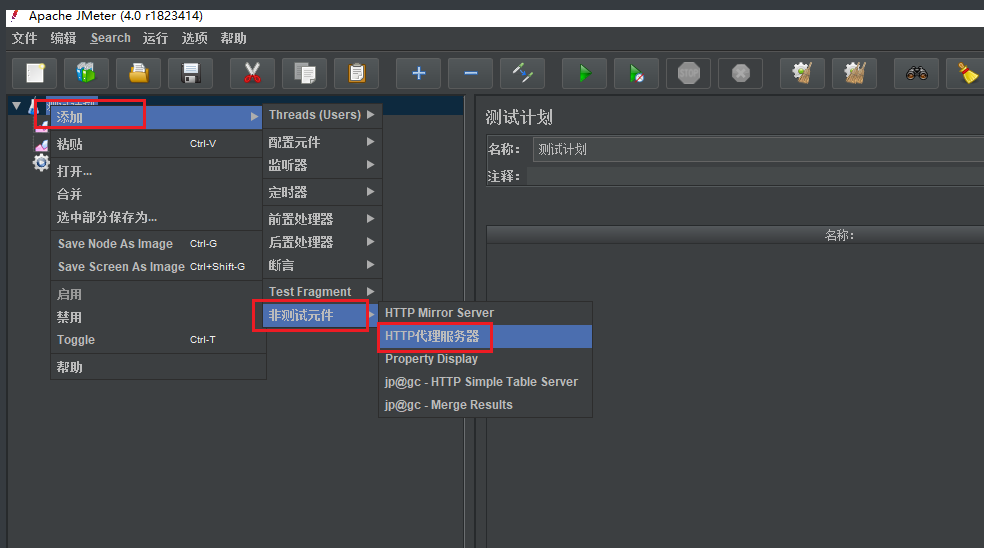Choose 合并 from the context menu

[x=158, y=195]
